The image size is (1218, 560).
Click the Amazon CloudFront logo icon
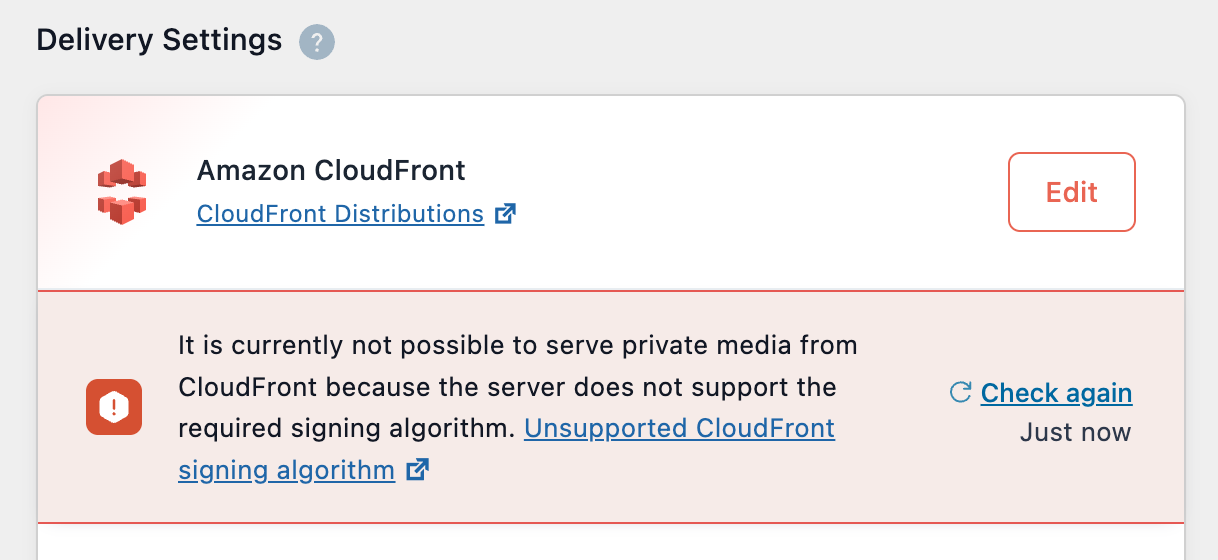tap(121, 191)
